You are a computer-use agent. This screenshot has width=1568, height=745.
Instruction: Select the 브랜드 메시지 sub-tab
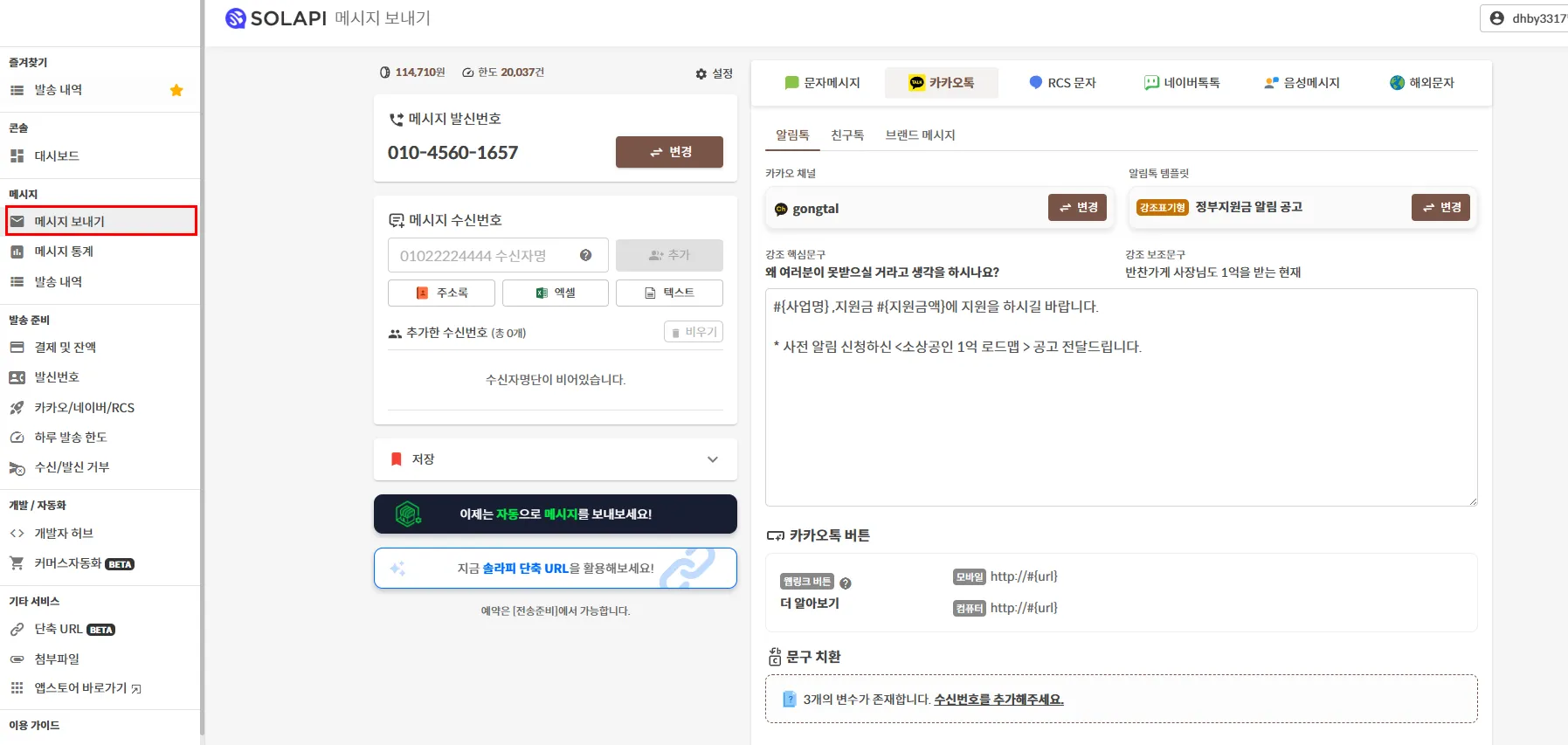tap(920, 135)
